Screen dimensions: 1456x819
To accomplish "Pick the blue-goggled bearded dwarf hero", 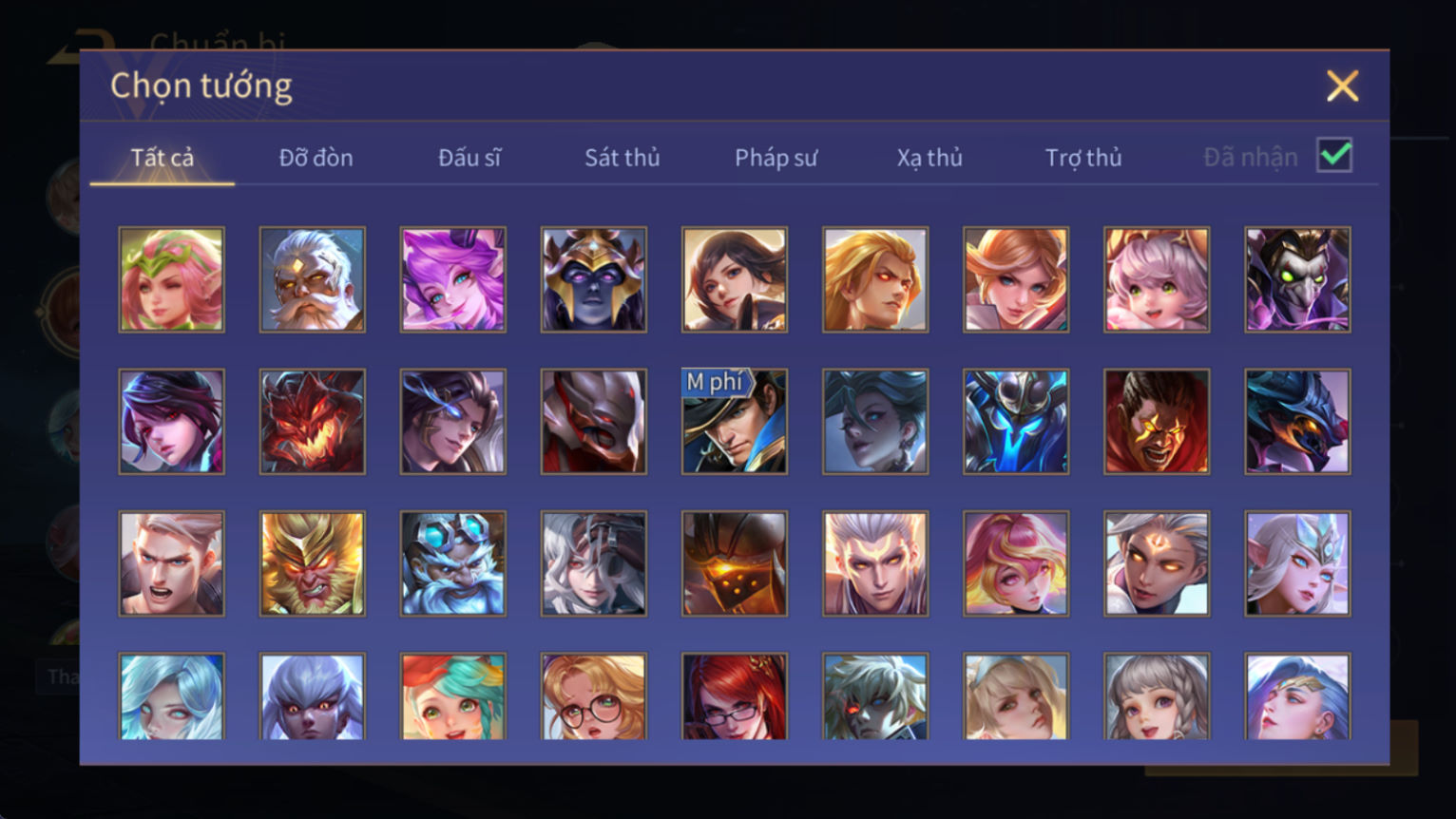I will [x=452, y=563].
